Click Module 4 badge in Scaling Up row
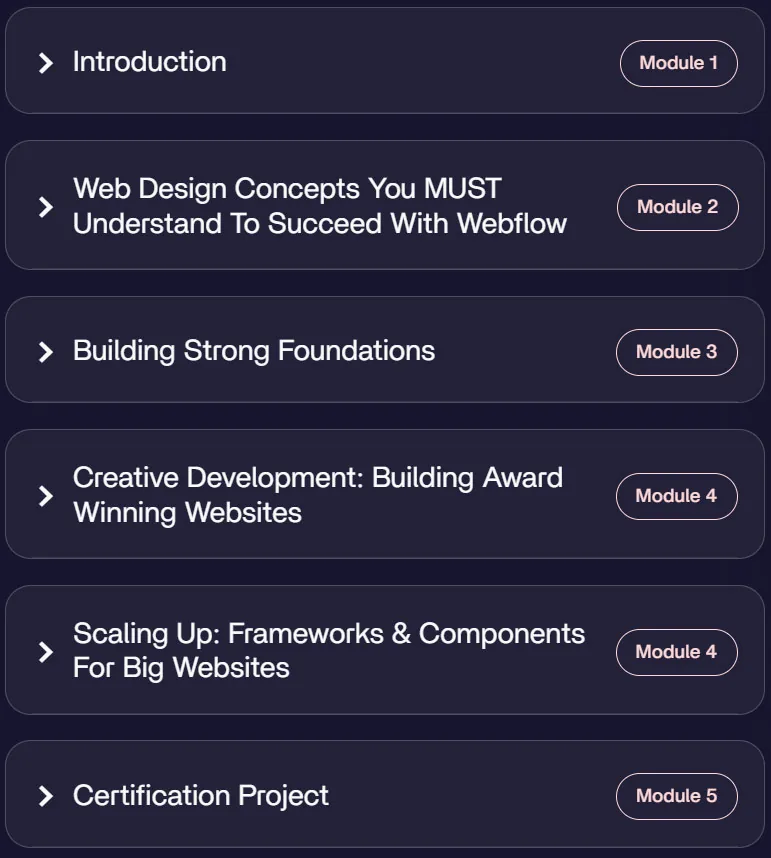The width and height of the screenshot is (771, 858). tap(676, 652)
